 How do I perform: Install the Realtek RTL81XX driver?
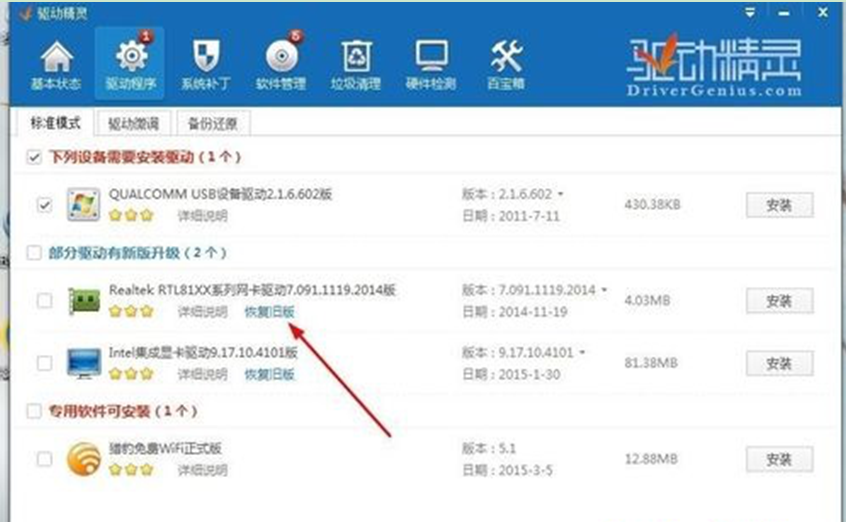(x=779, y=301)
